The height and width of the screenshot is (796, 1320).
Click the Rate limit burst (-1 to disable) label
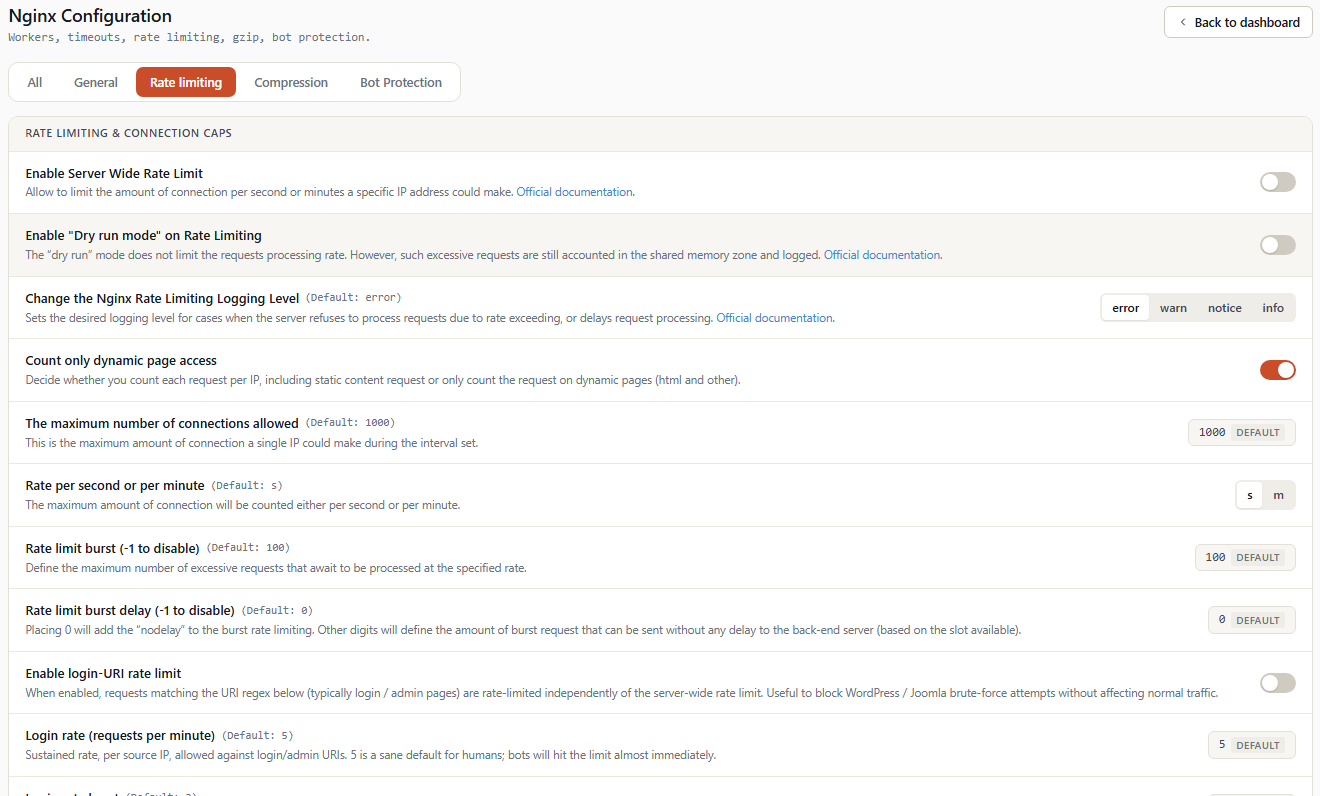(x=112, y=548)
